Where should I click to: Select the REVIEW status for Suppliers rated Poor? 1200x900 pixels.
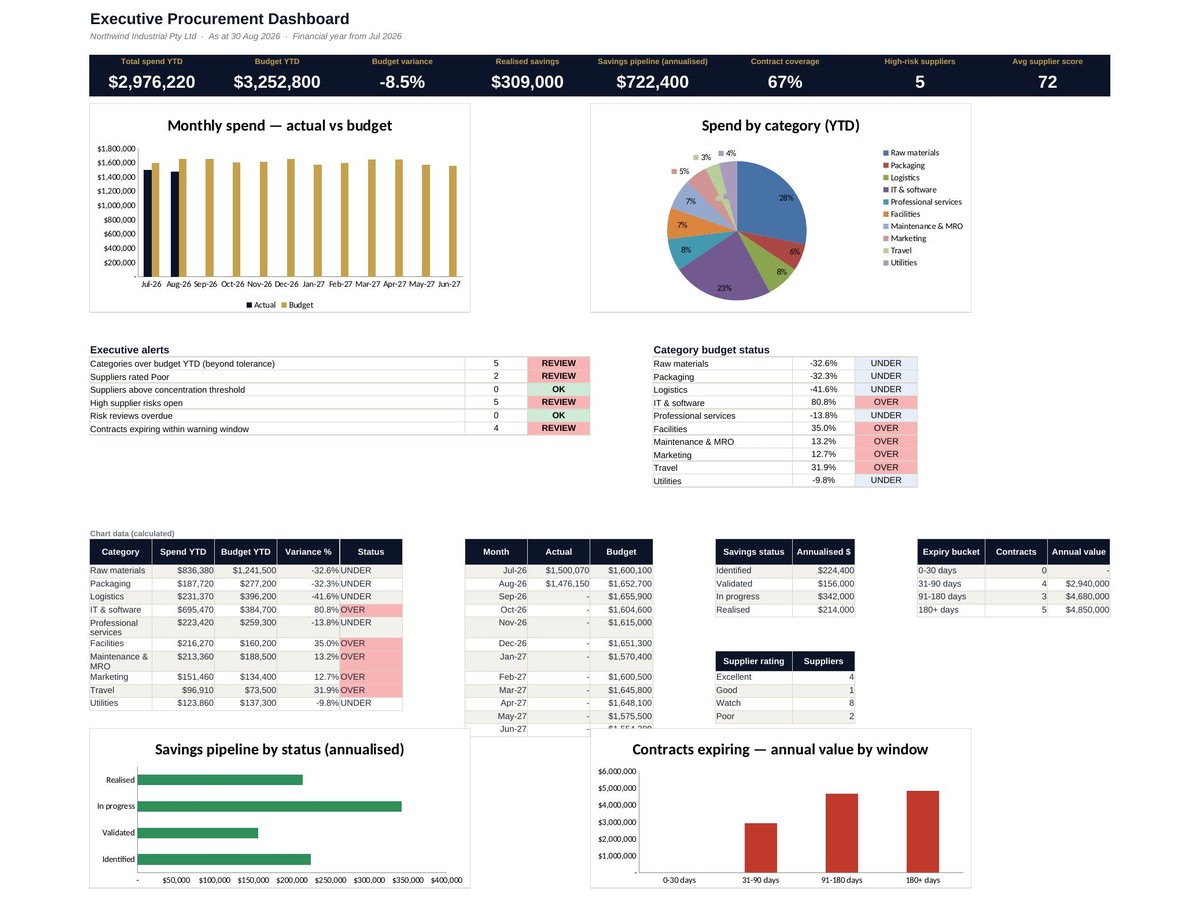559,376
